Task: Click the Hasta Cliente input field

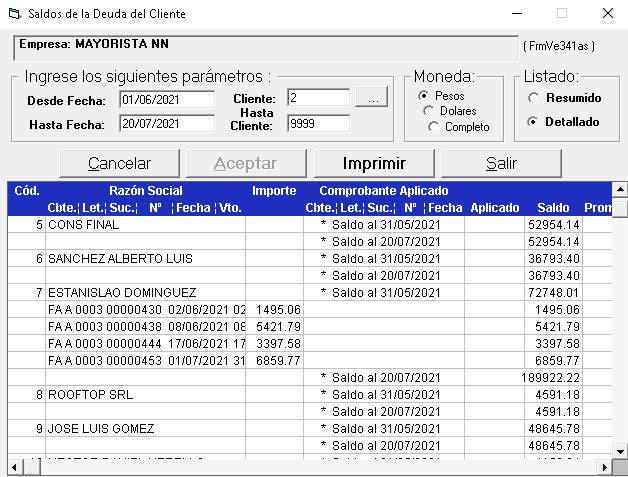Action: [x=317, y=124]
